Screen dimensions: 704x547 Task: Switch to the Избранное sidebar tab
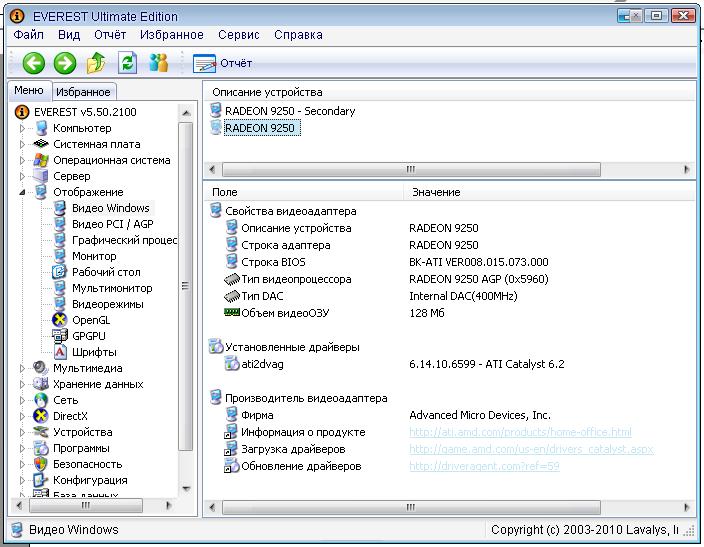(x=84, y=92)
